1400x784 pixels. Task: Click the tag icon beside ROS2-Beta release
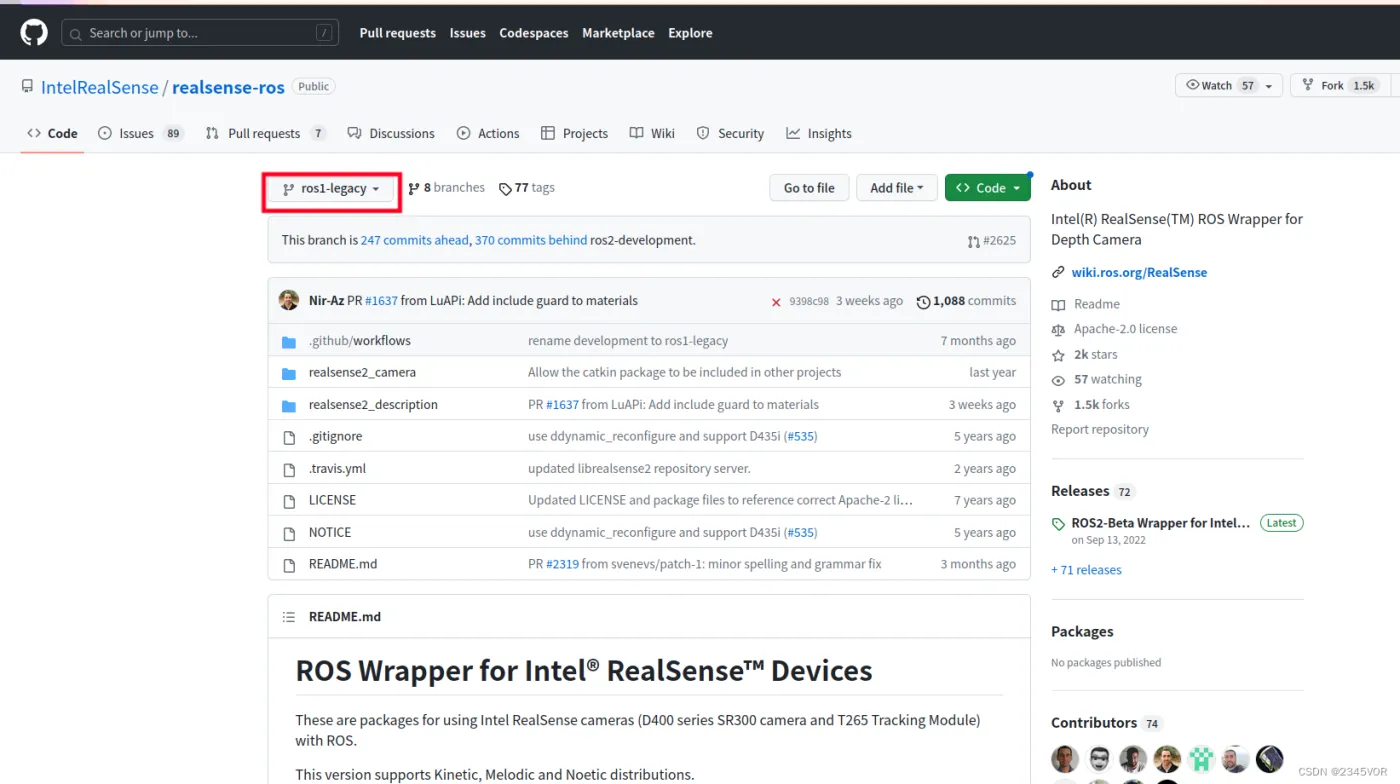click(x=1059, y=524)
